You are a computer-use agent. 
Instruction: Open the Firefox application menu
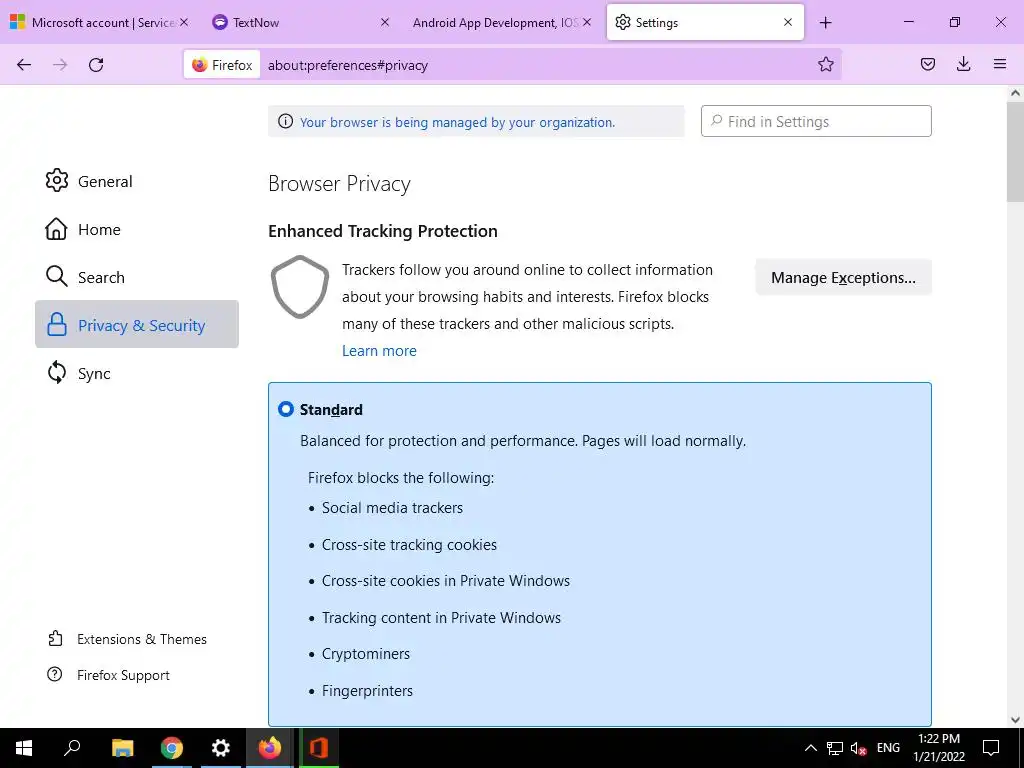click(x=1000, y=64)
